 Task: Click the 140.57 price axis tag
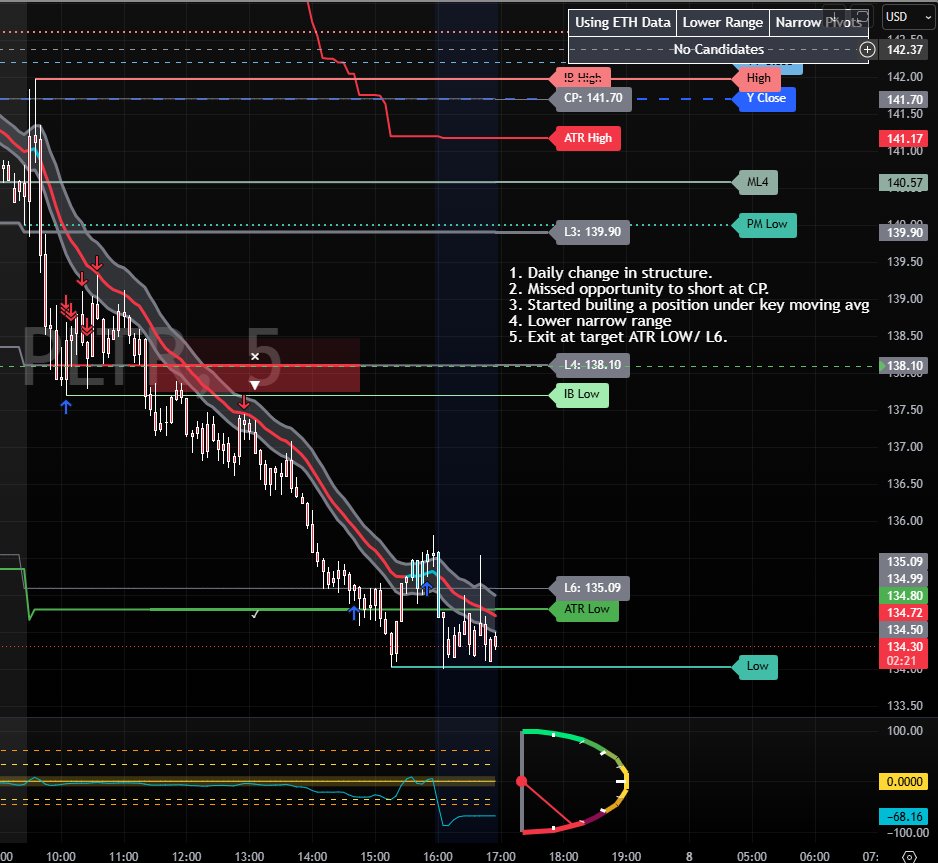pos(904,183)
